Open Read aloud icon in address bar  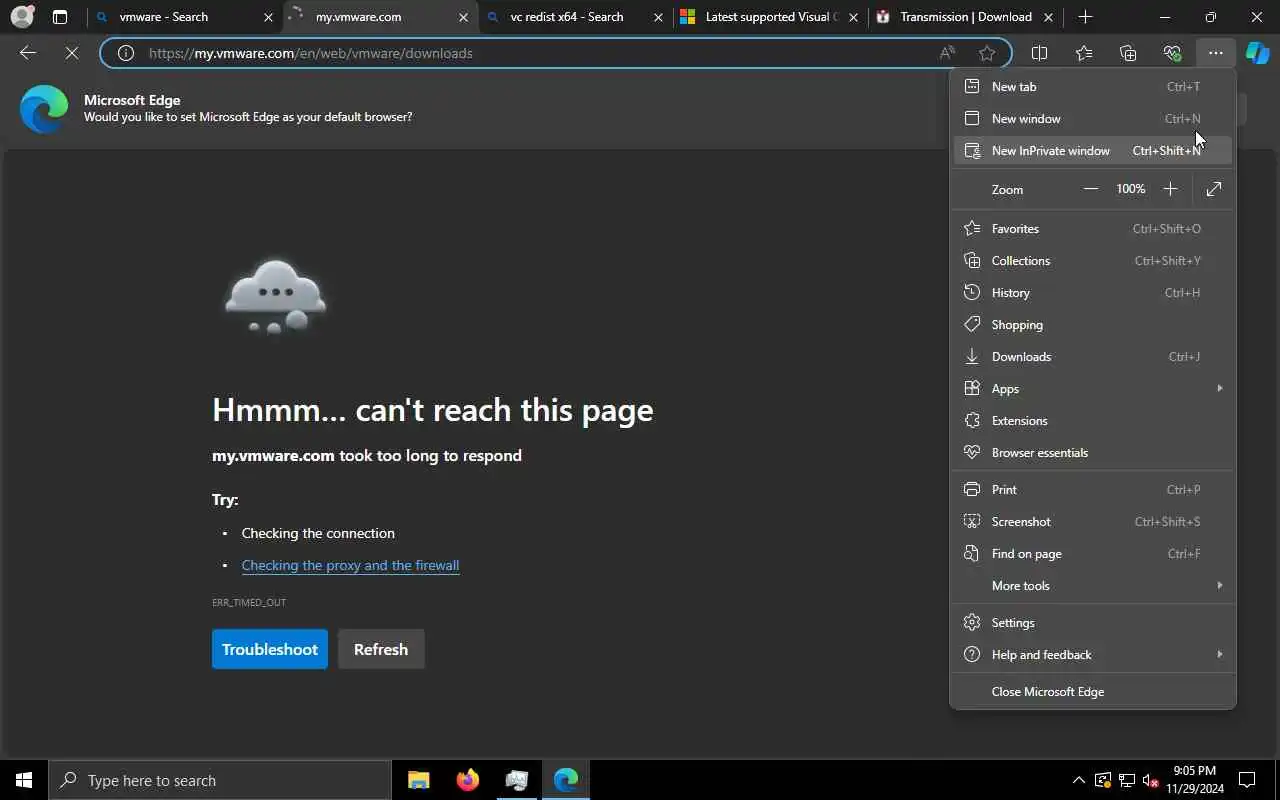point(947,53)
